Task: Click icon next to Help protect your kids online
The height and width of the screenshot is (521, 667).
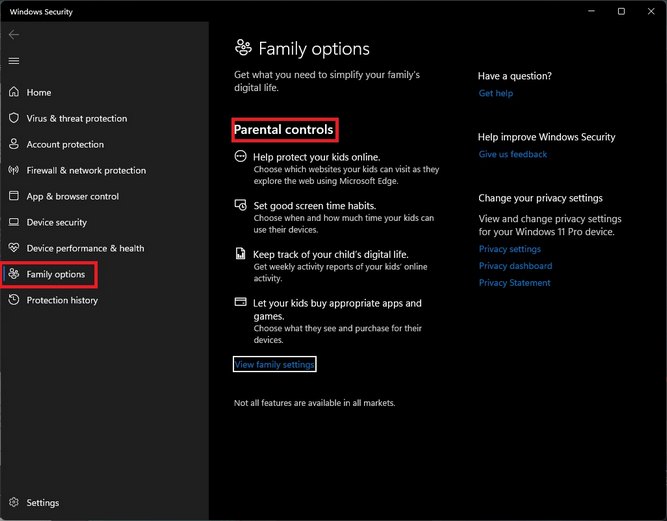Action: [x=240, y=157]
